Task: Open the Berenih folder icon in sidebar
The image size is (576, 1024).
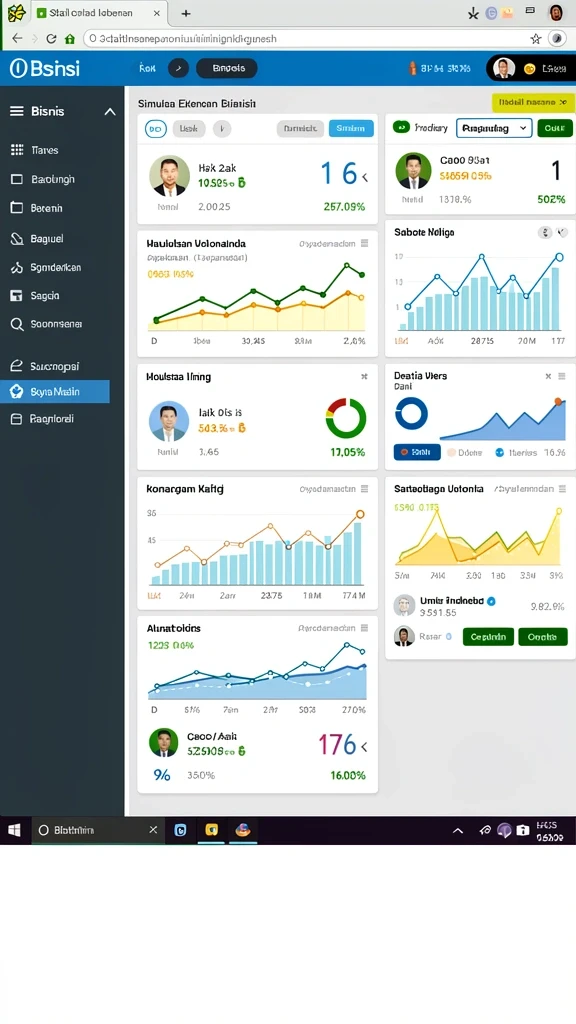Action: [17, 208]
